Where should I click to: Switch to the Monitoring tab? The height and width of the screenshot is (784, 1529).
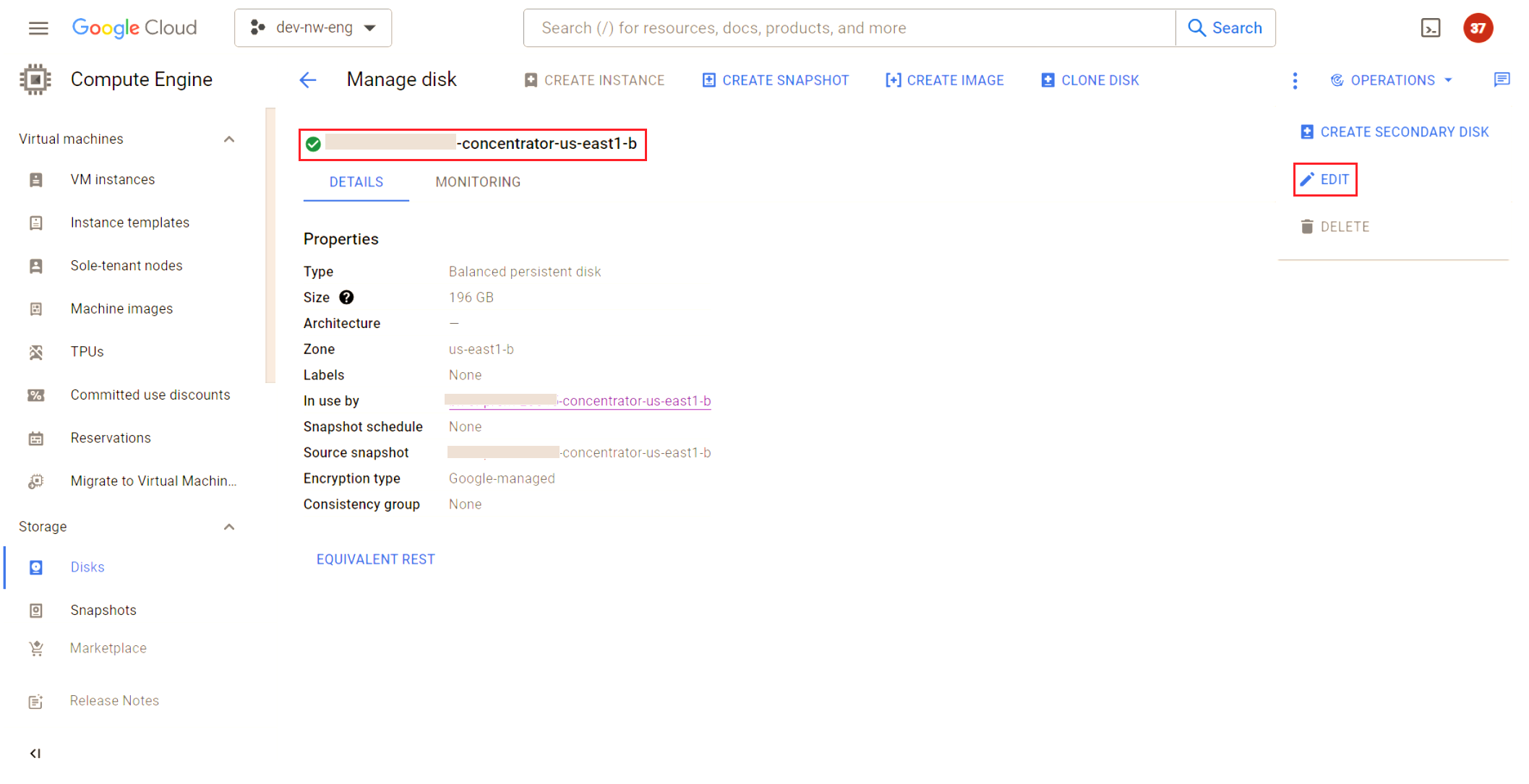pyautogui.click(x=478, y=182)
